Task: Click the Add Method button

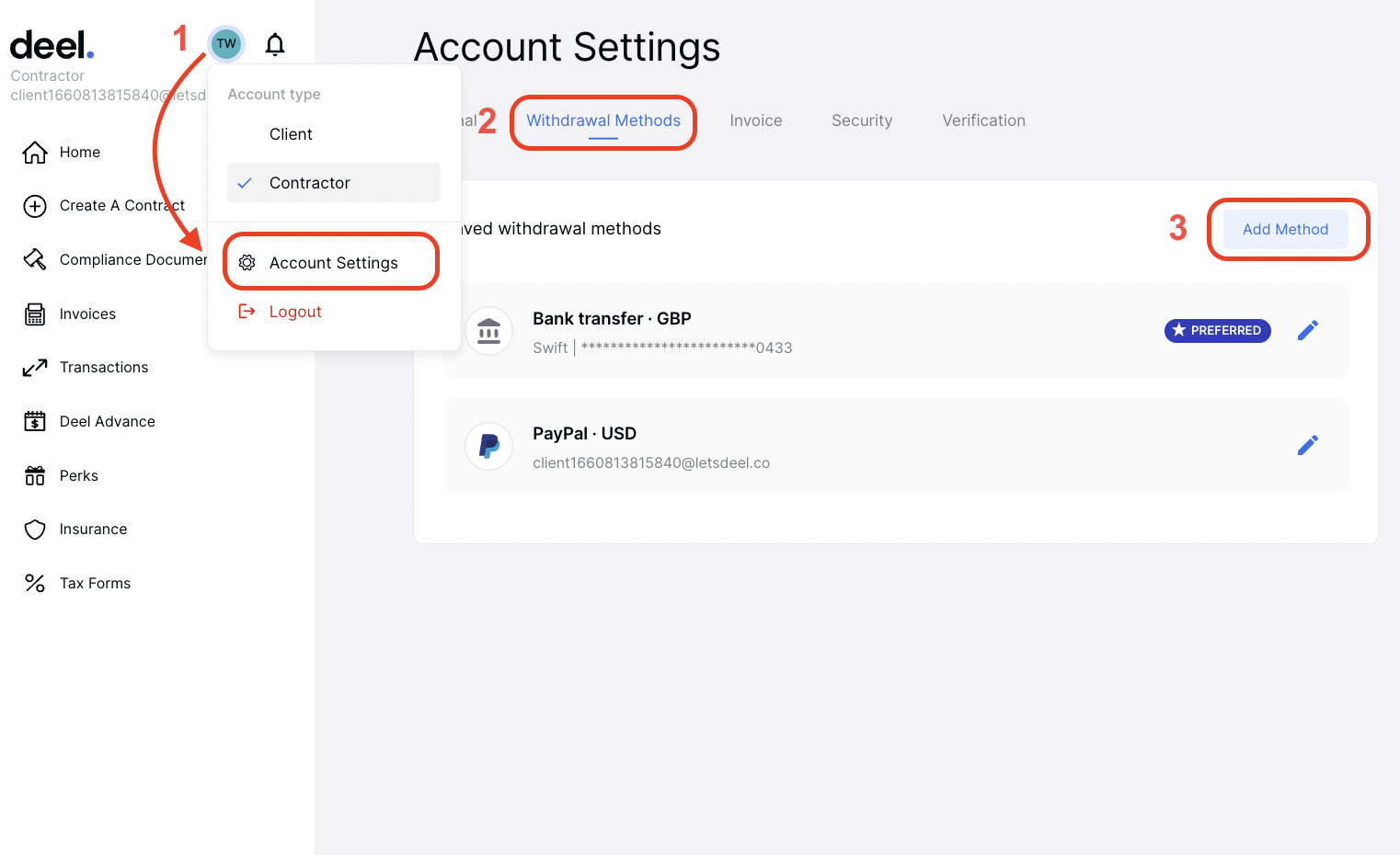Action: point(1286,230)
